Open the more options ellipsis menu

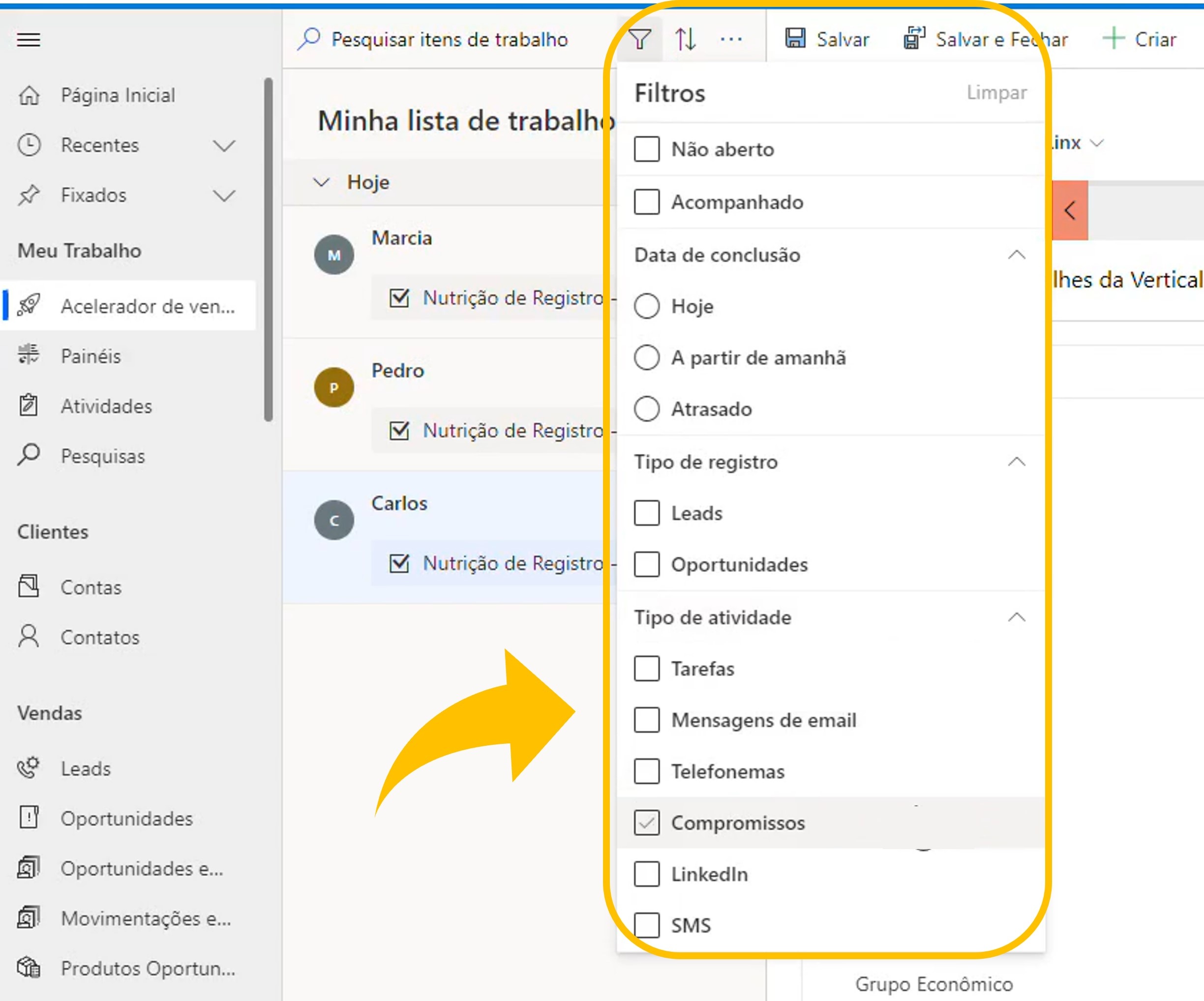pos(731,39)
